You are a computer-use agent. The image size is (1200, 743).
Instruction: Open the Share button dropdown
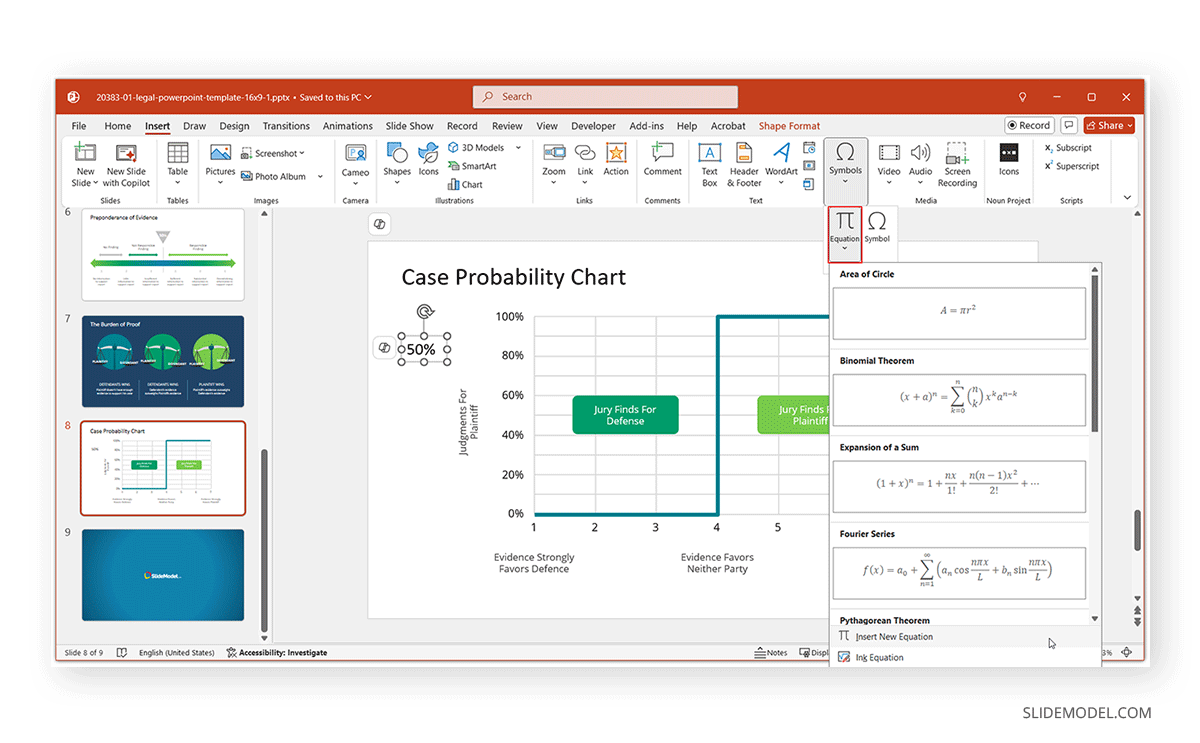[x=1130, y=126]
